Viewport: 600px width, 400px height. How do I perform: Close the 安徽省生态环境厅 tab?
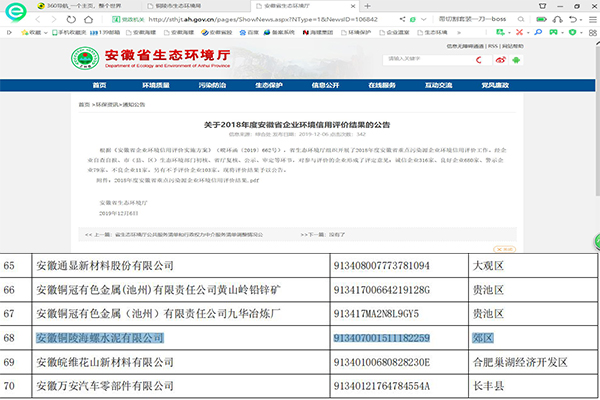pyautogui.click(x=353, y=6)
